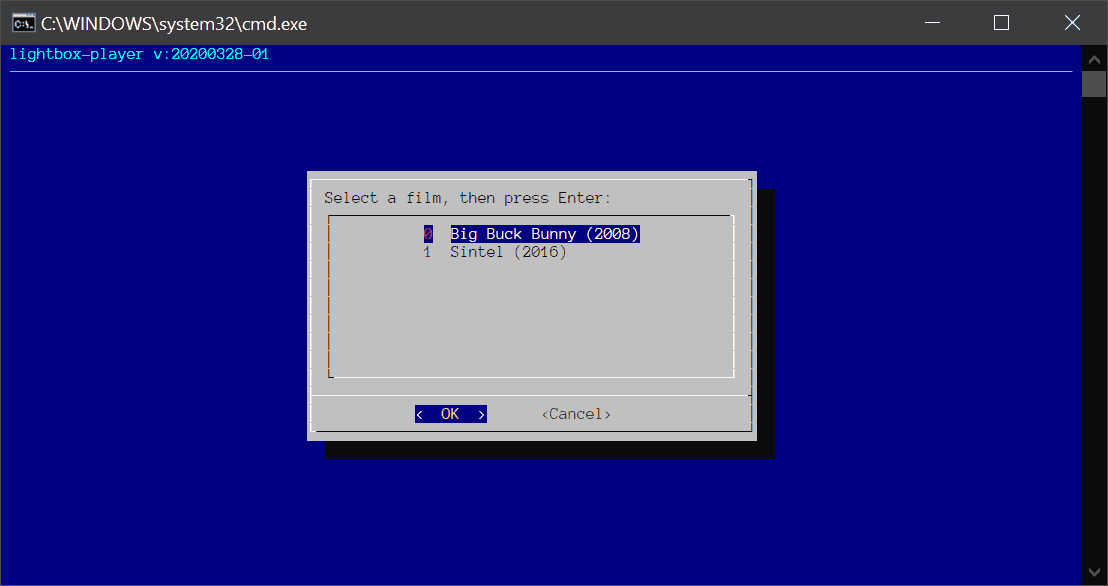Click the film number 0 tag
1108x586 pixels.
(x=428, y=234)
